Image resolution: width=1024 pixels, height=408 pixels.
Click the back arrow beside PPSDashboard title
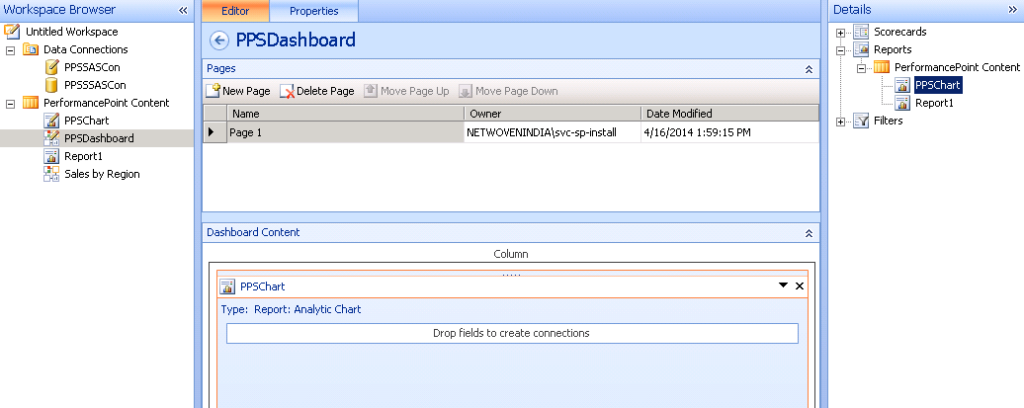tap(219, 40)
